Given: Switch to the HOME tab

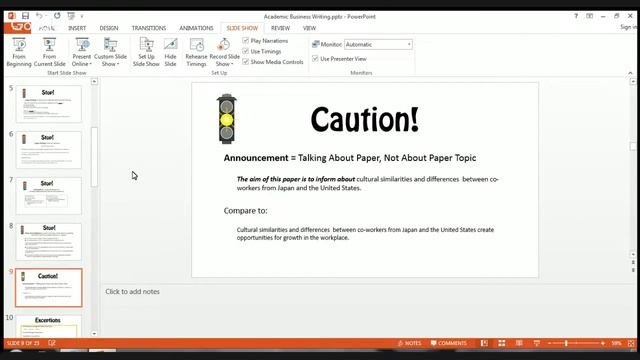Looking at the screenshot, I should tap(47, 28).
